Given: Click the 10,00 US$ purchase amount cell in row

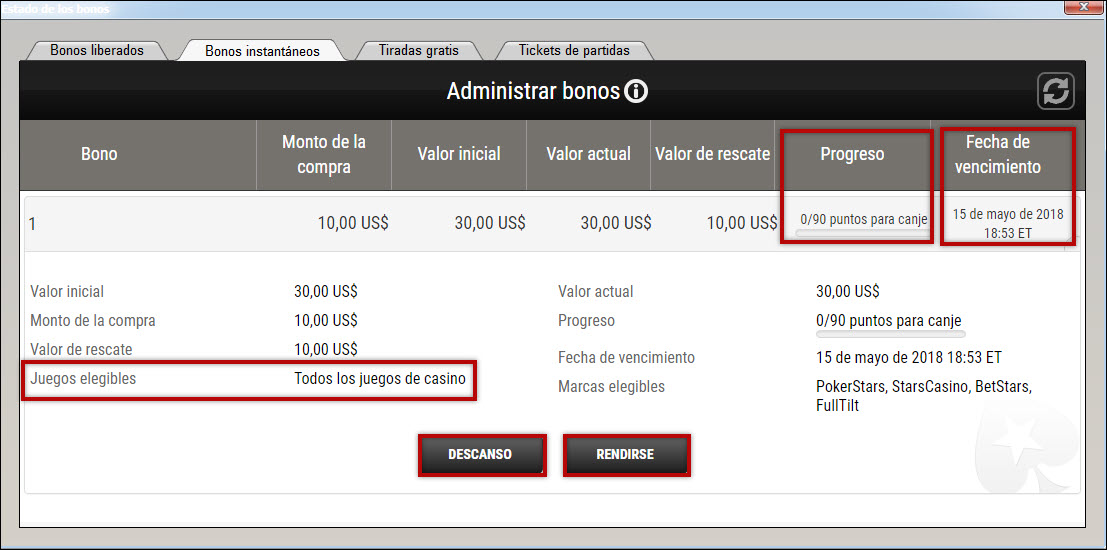Looking at the screenshot, I should tap(353, 223).
